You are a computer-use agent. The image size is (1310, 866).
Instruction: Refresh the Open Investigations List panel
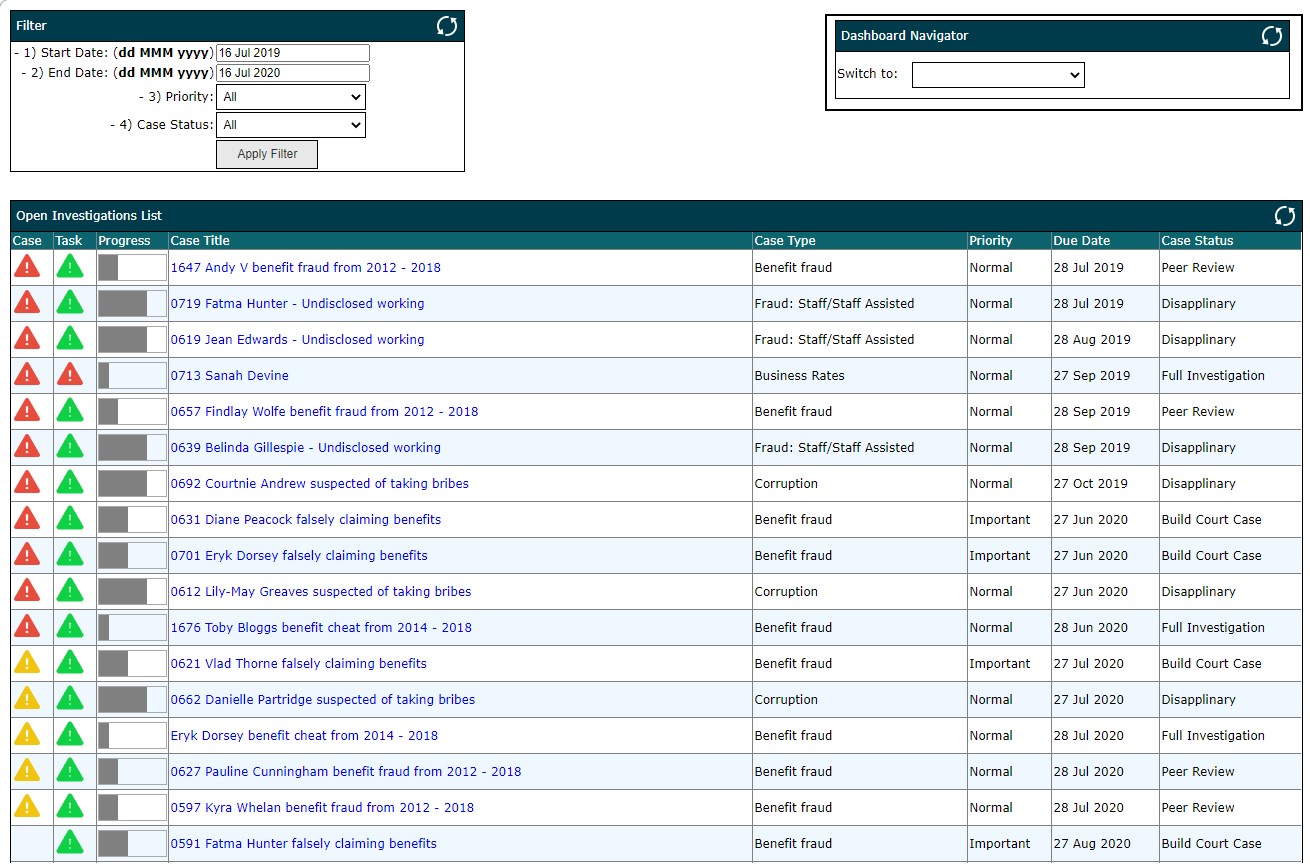coord(1285,216)
